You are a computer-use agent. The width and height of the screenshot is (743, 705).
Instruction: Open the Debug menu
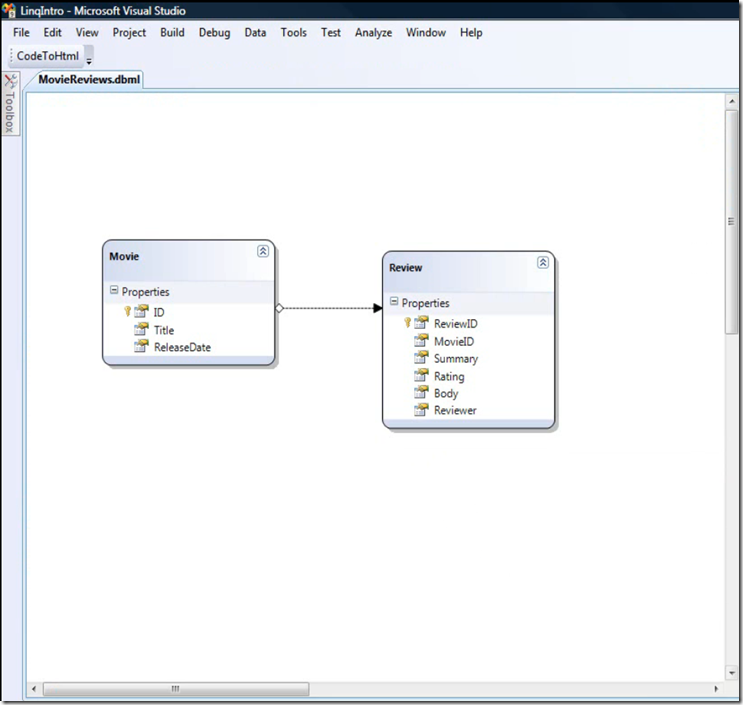214,33
